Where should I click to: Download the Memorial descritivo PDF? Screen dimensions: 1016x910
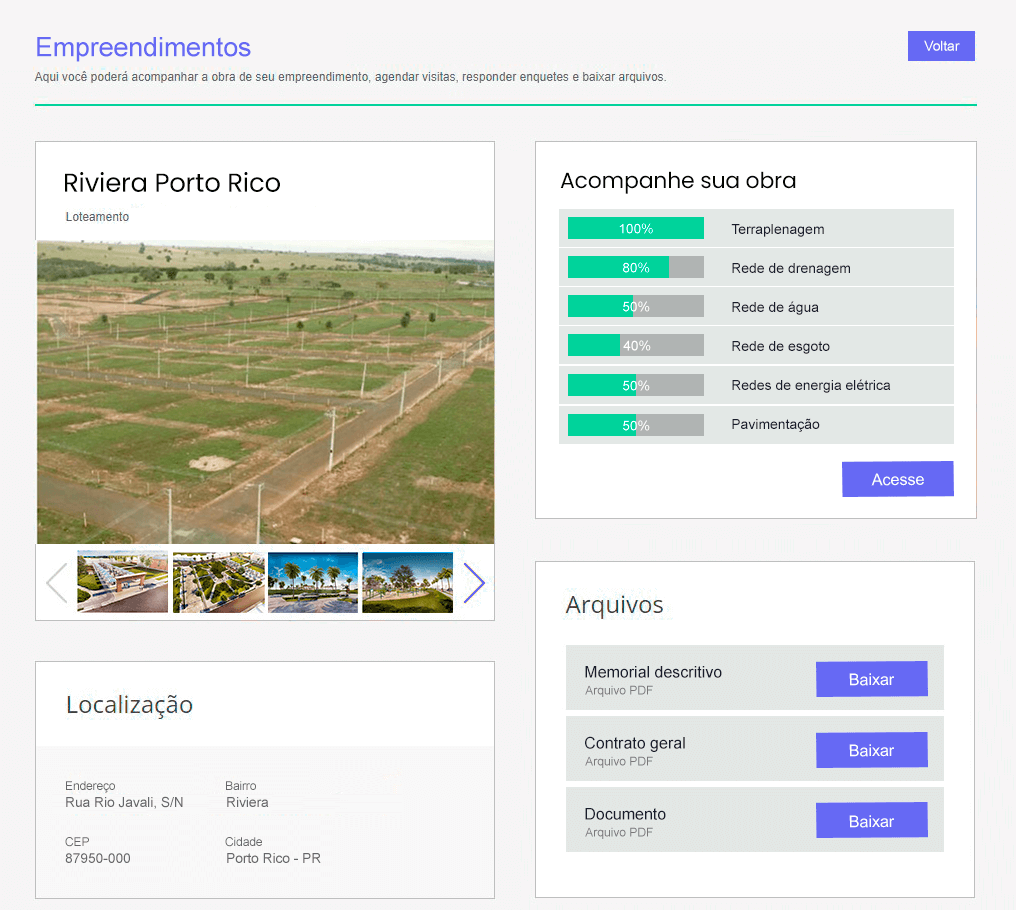point(871,679)
